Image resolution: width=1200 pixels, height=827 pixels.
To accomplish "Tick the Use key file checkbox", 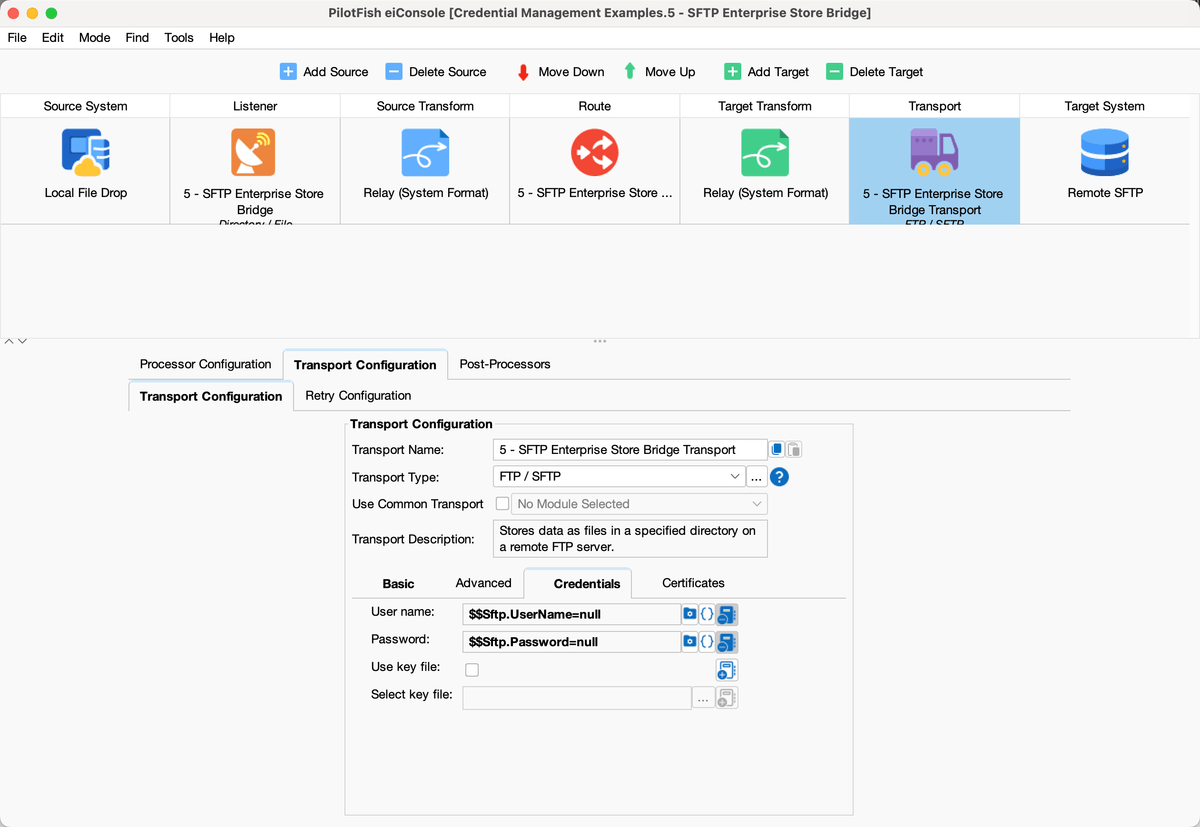I will (472, 669).
